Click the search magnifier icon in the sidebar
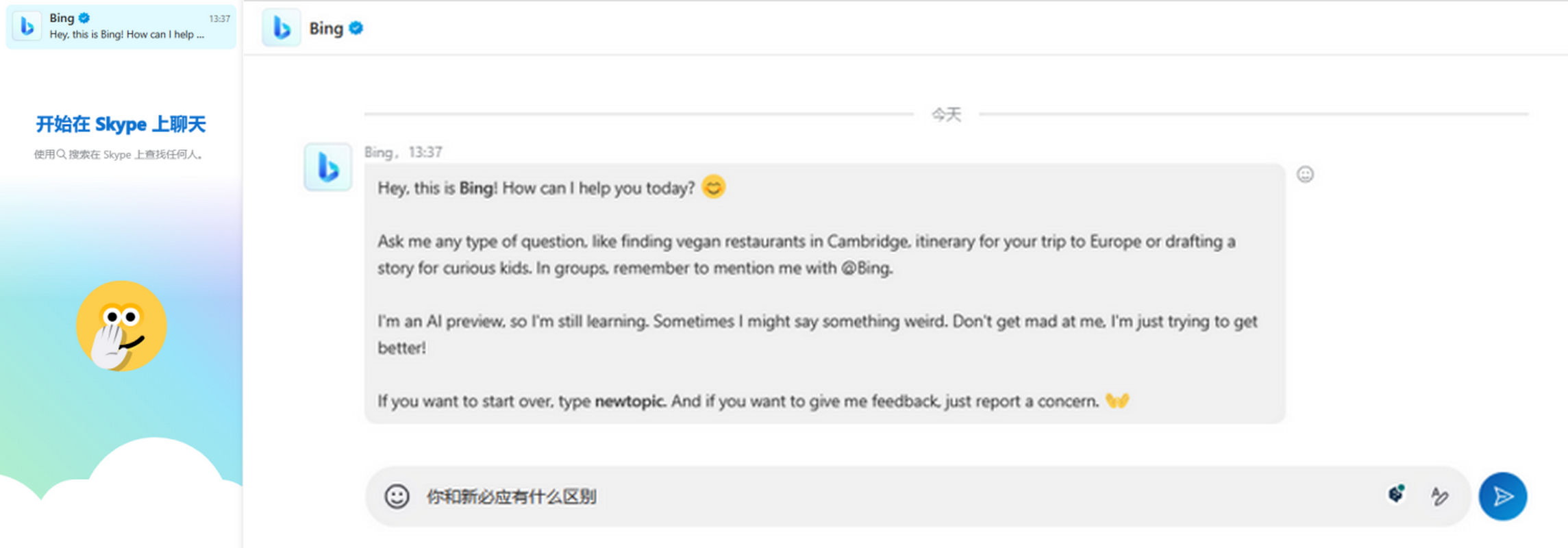The height and width of the screenshot is (548, 1568). (x=62, y=155)
